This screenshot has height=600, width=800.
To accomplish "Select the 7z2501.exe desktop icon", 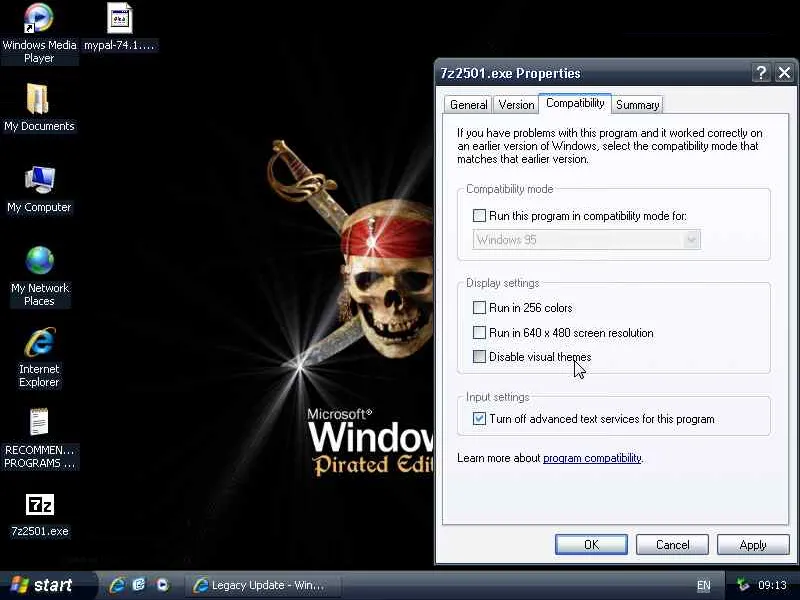I will coord(39,505).
